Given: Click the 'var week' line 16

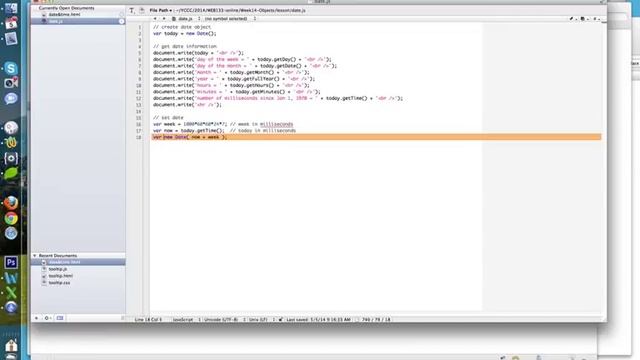Looking at the screenshot, I should point(223,124).
